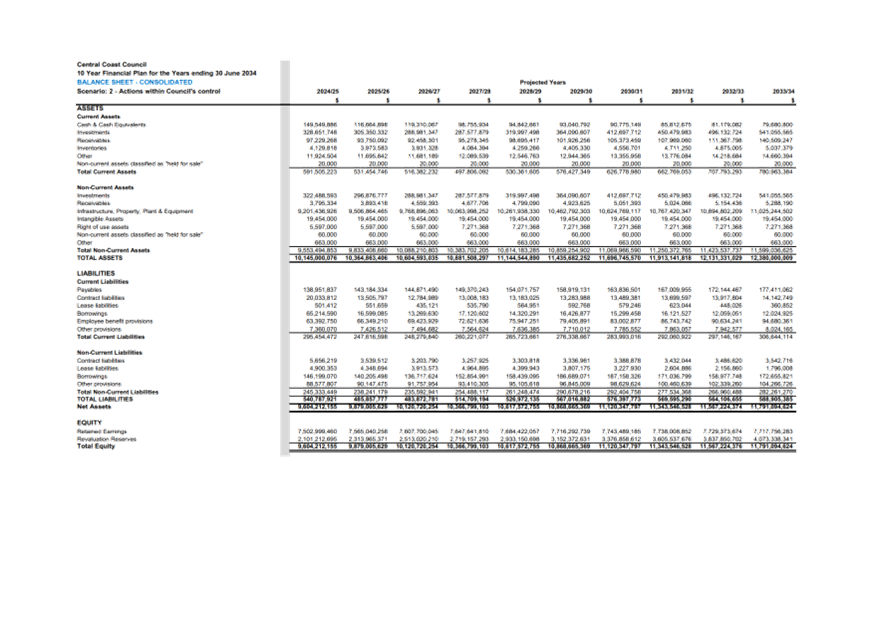Click the 'Central Coast Council' title line
Viewport: 873px width, 618px height.
pyautogui.click(x=112, y=65)
